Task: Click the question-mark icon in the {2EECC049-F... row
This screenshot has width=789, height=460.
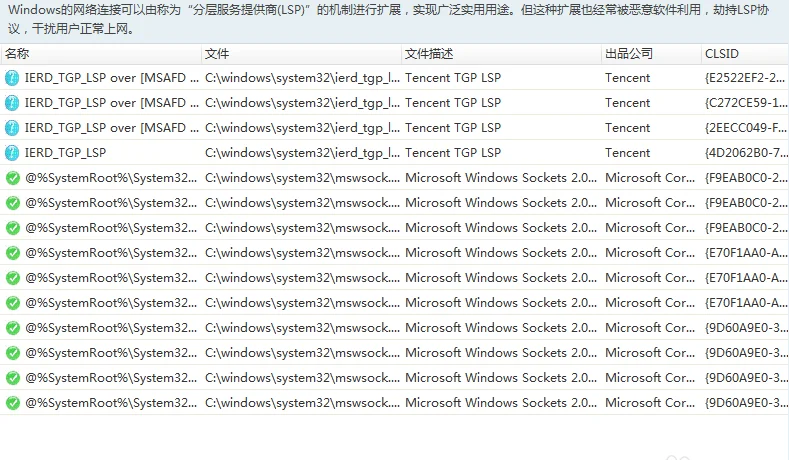Action: pyautogui.click(x=12, y=128)
